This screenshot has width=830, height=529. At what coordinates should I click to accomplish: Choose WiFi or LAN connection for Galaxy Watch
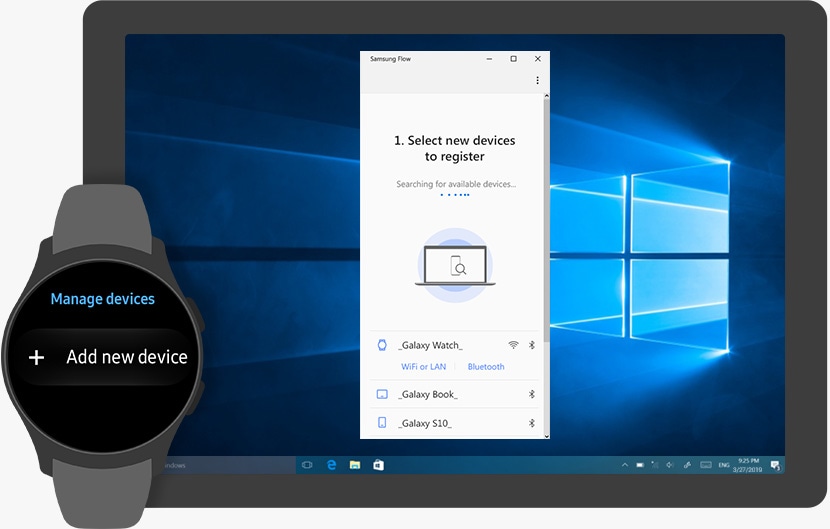tap(423, 367)
